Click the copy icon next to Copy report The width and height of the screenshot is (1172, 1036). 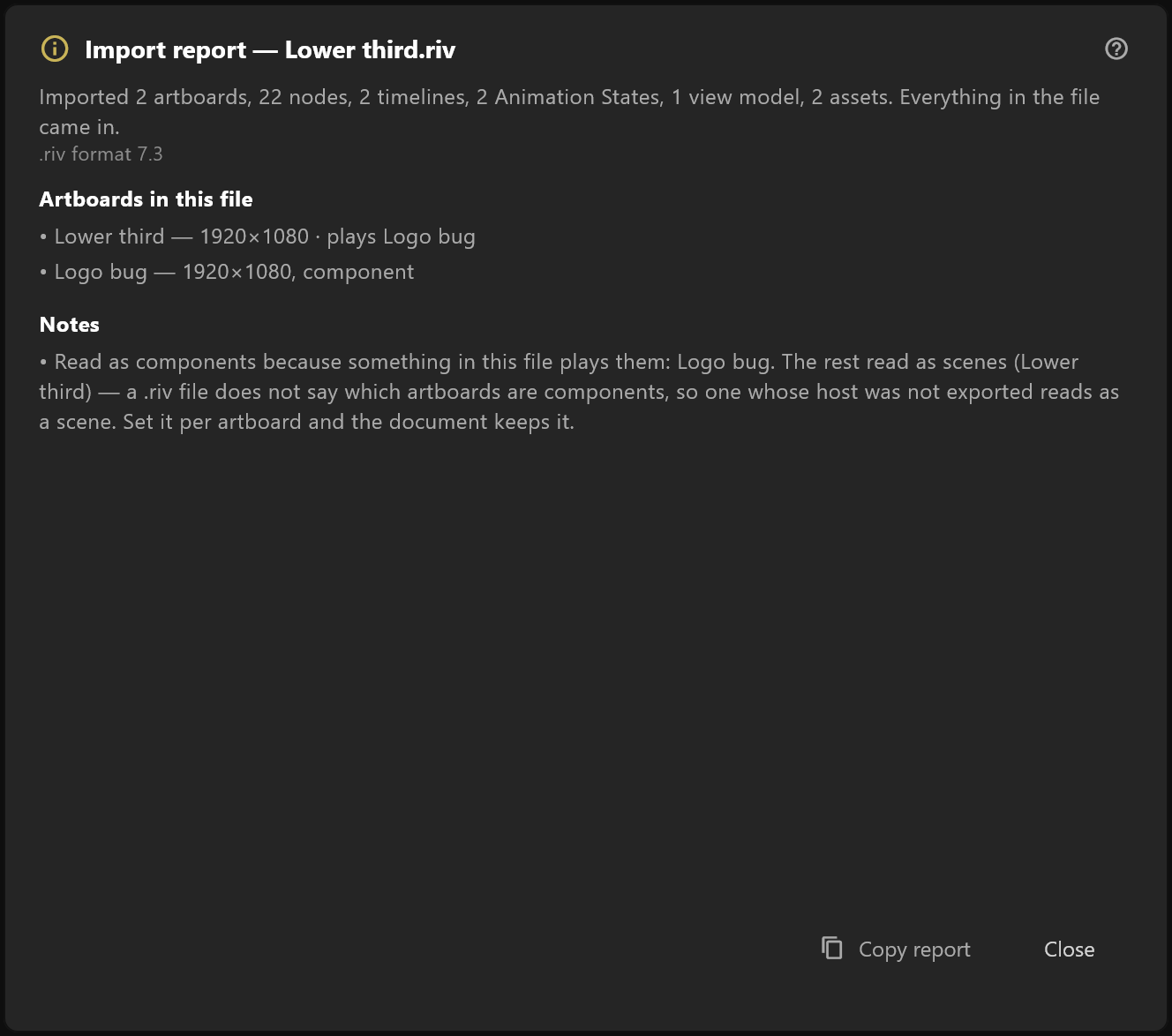(832, 948)
